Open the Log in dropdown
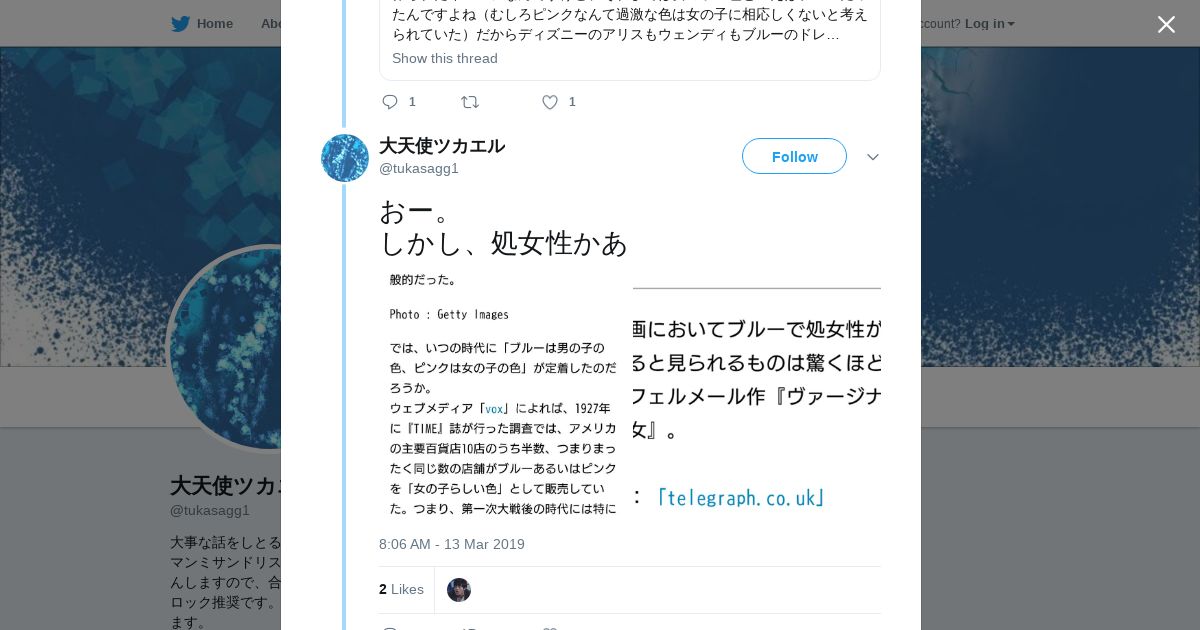The width and height of the screenshot is (1200, 630). click(x=989, y=24)
